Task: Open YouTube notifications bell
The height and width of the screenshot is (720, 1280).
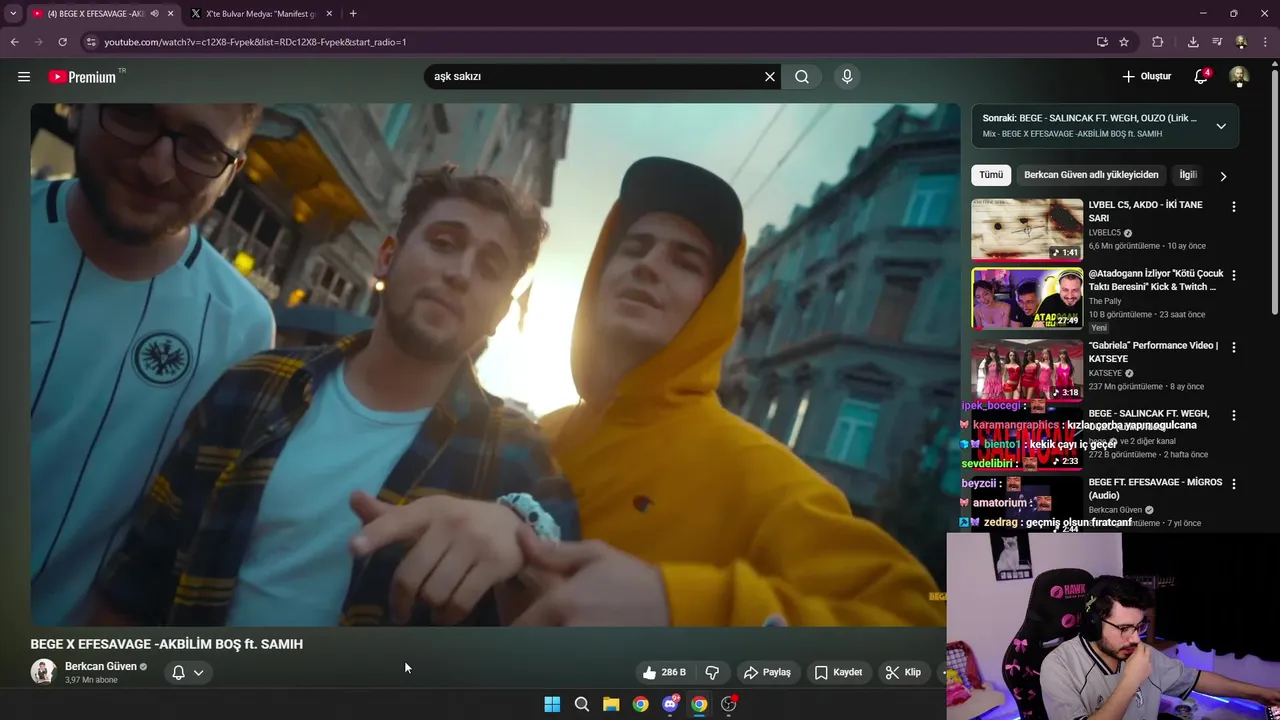Action: pos(1201,77)
